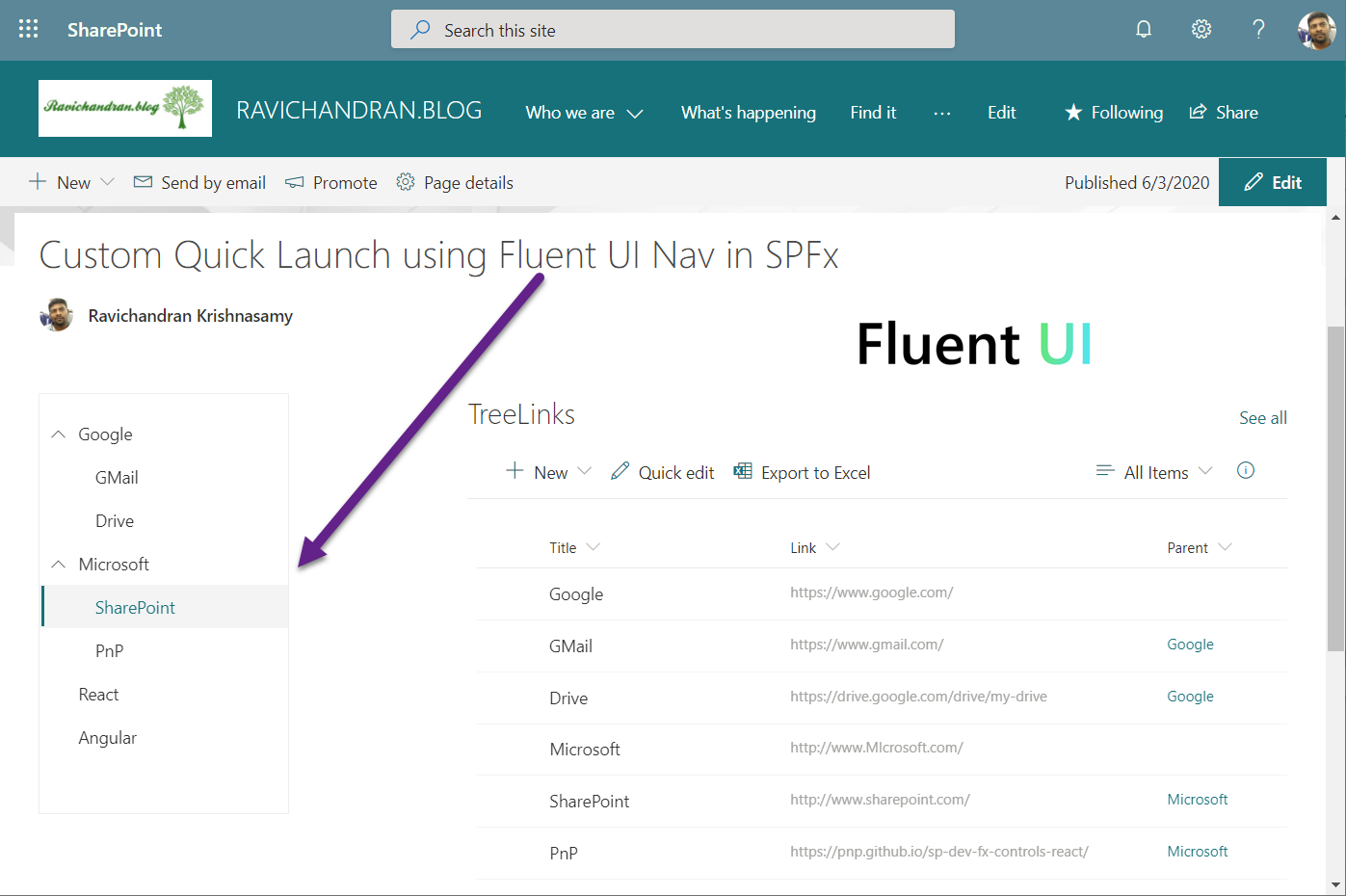This screenshot has height=896, width=1346.
Task: Click the teal Edit page button
Action: 1272,182
